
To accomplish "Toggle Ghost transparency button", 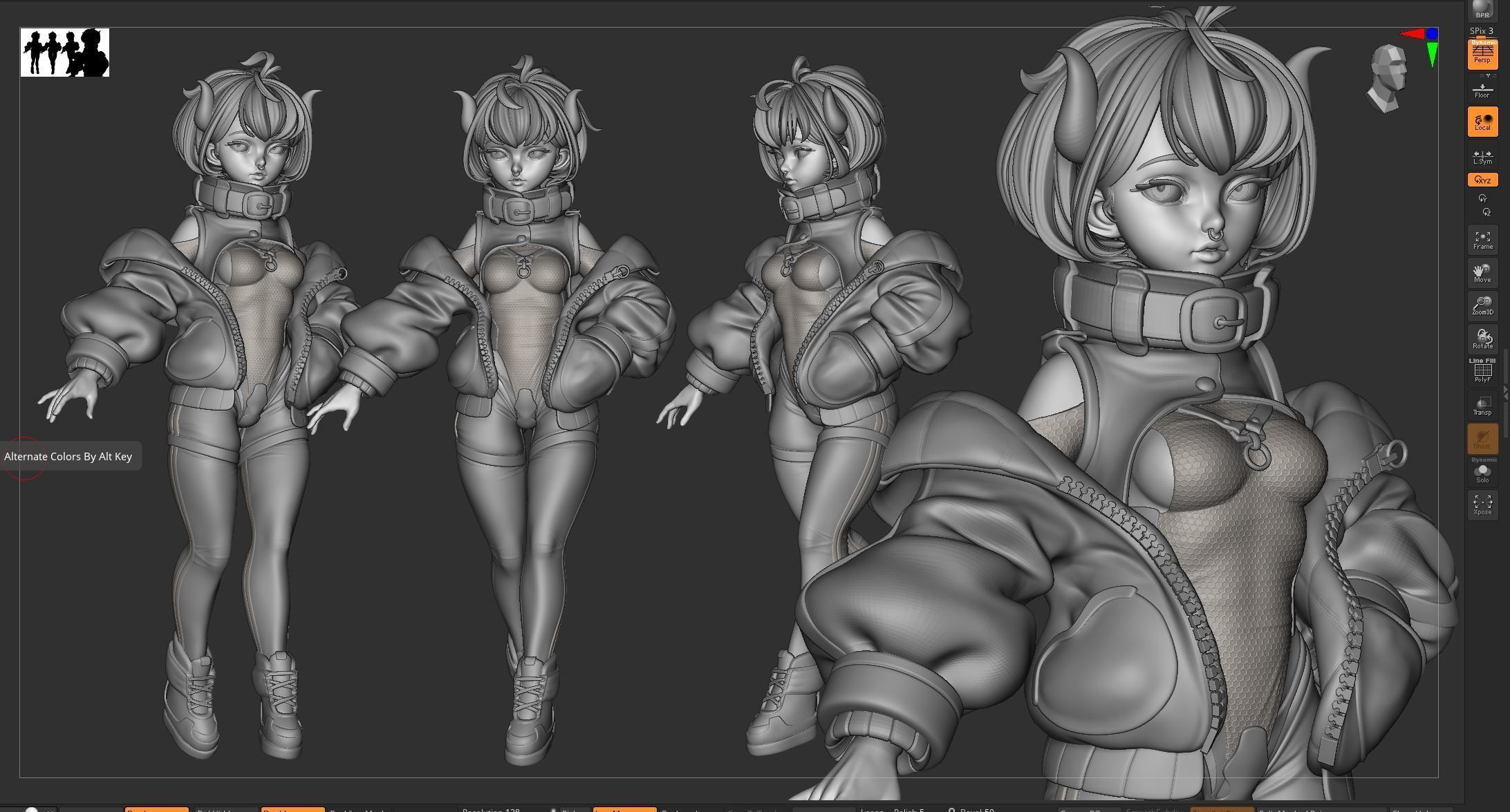I will pyautogui.click(x=1482, y=439).
